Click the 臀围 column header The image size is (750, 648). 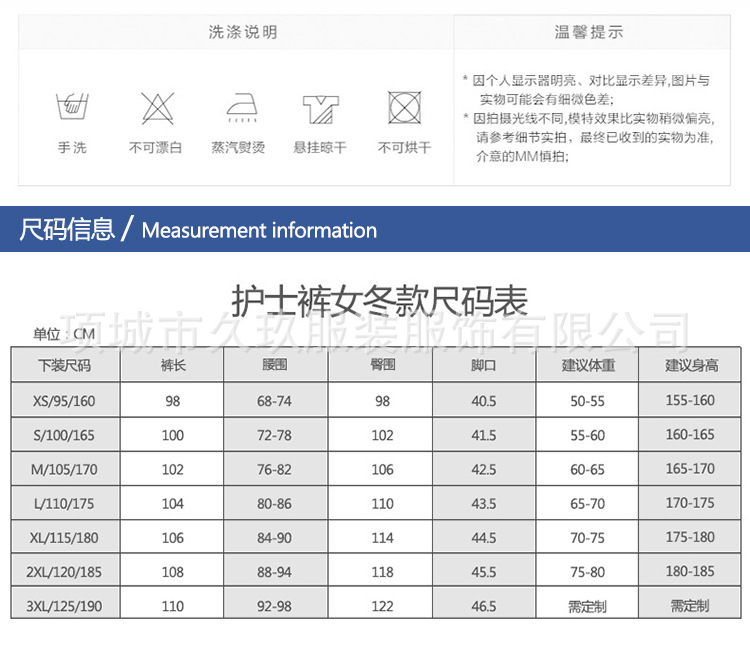tap(383, 365)
